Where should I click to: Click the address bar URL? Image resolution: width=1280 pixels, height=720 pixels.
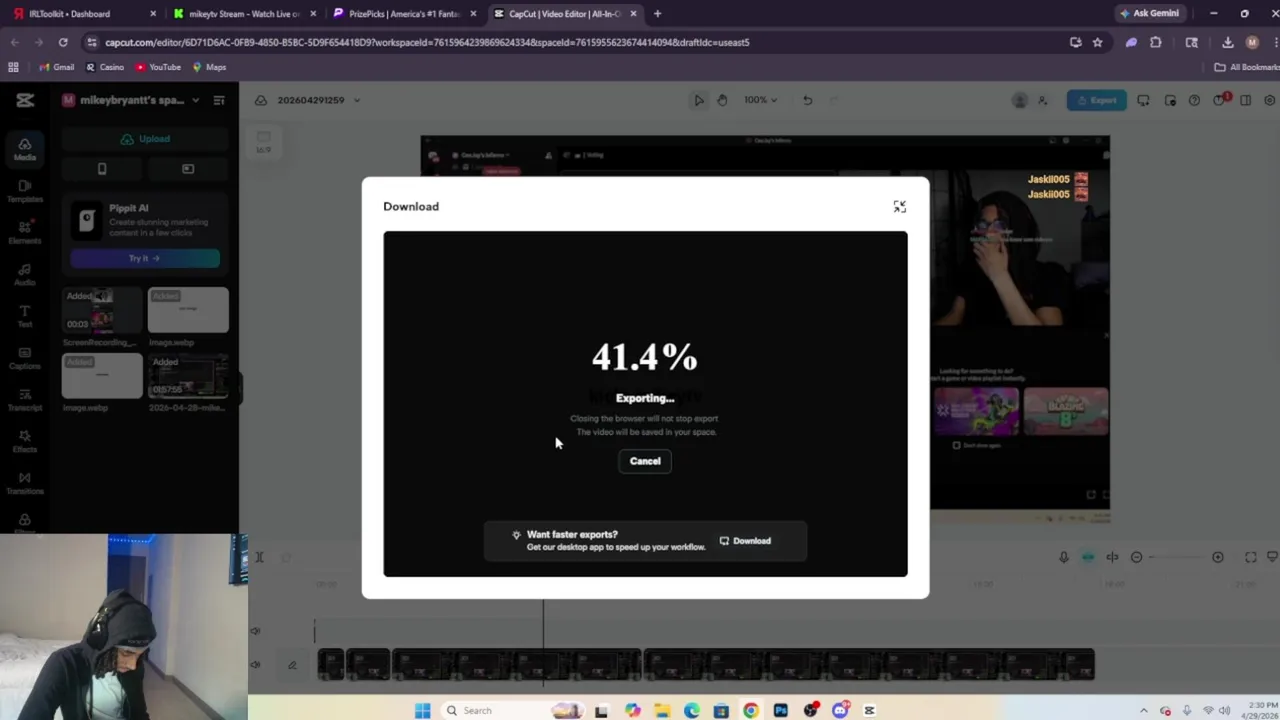(427, 42)
